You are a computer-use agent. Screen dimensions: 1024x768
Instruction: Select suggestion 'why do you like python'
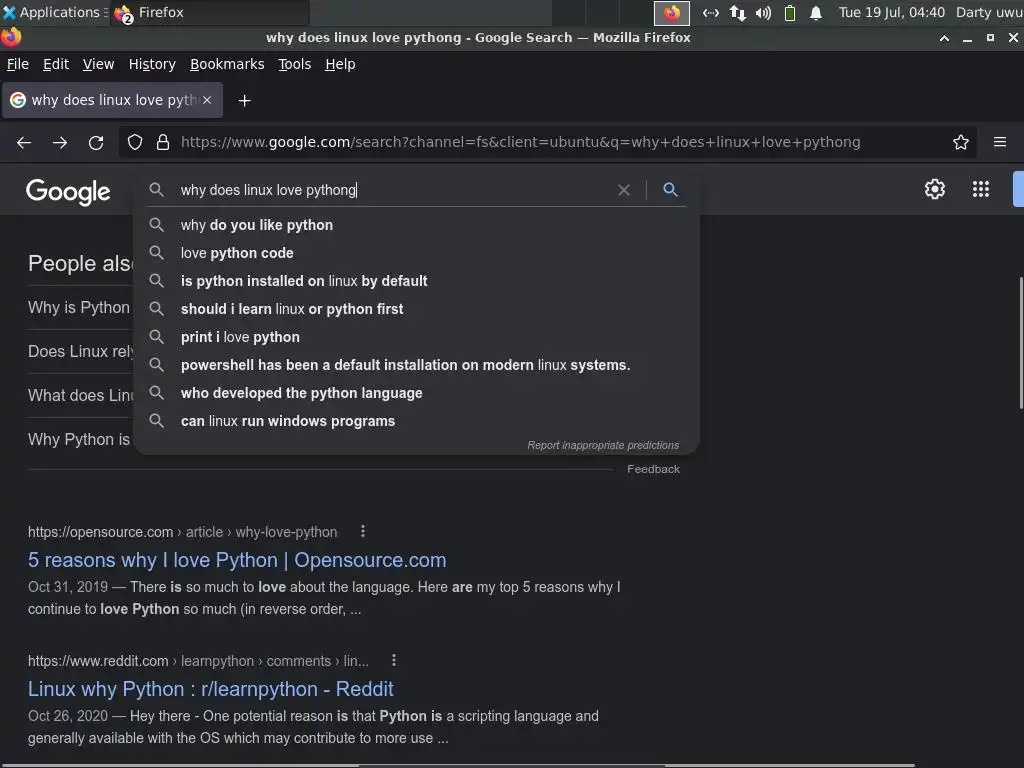tap(416, 225)
